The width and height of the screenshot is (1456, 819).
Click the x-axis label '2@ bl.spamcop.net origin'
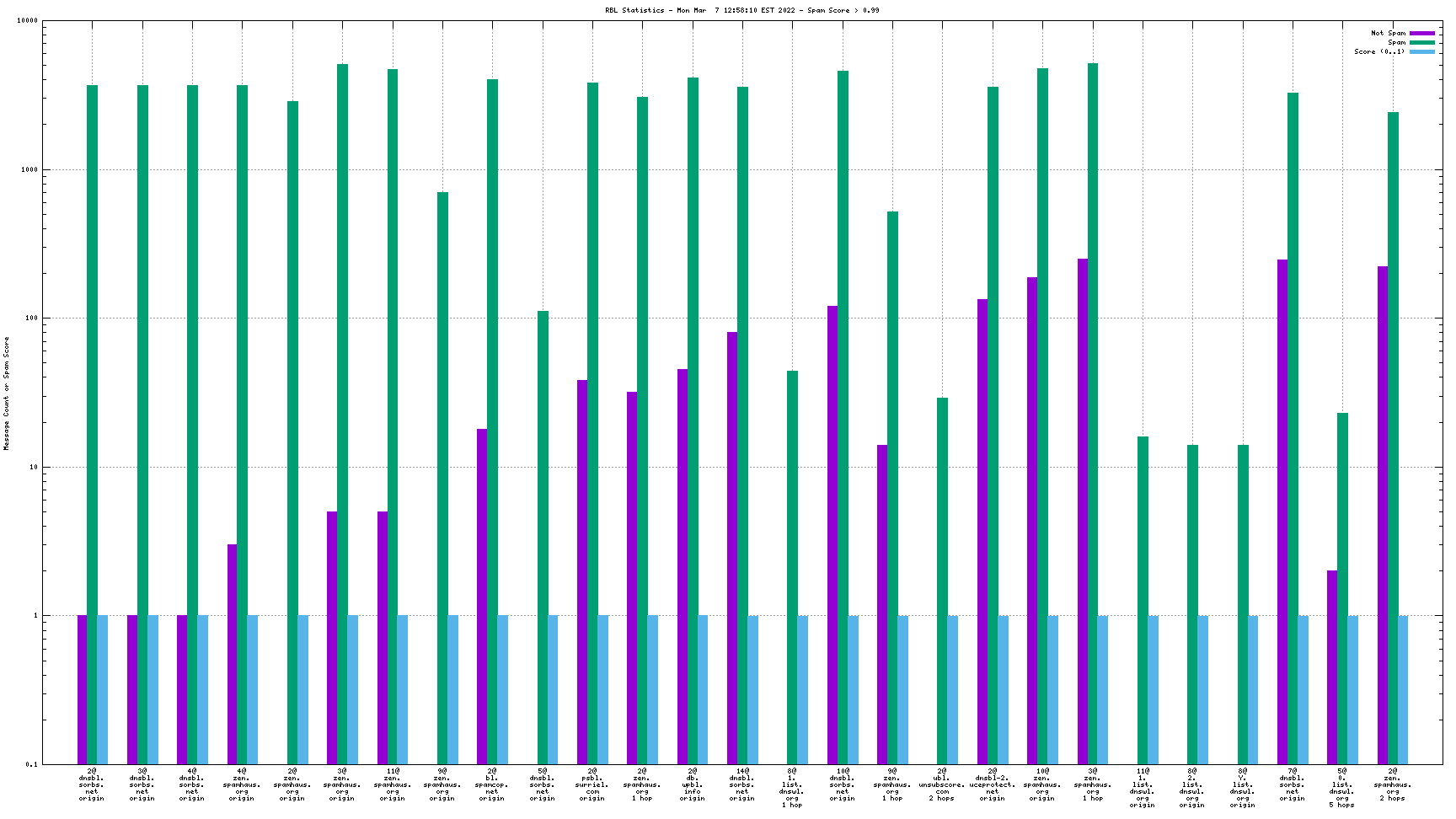click(x=492, y=784)
